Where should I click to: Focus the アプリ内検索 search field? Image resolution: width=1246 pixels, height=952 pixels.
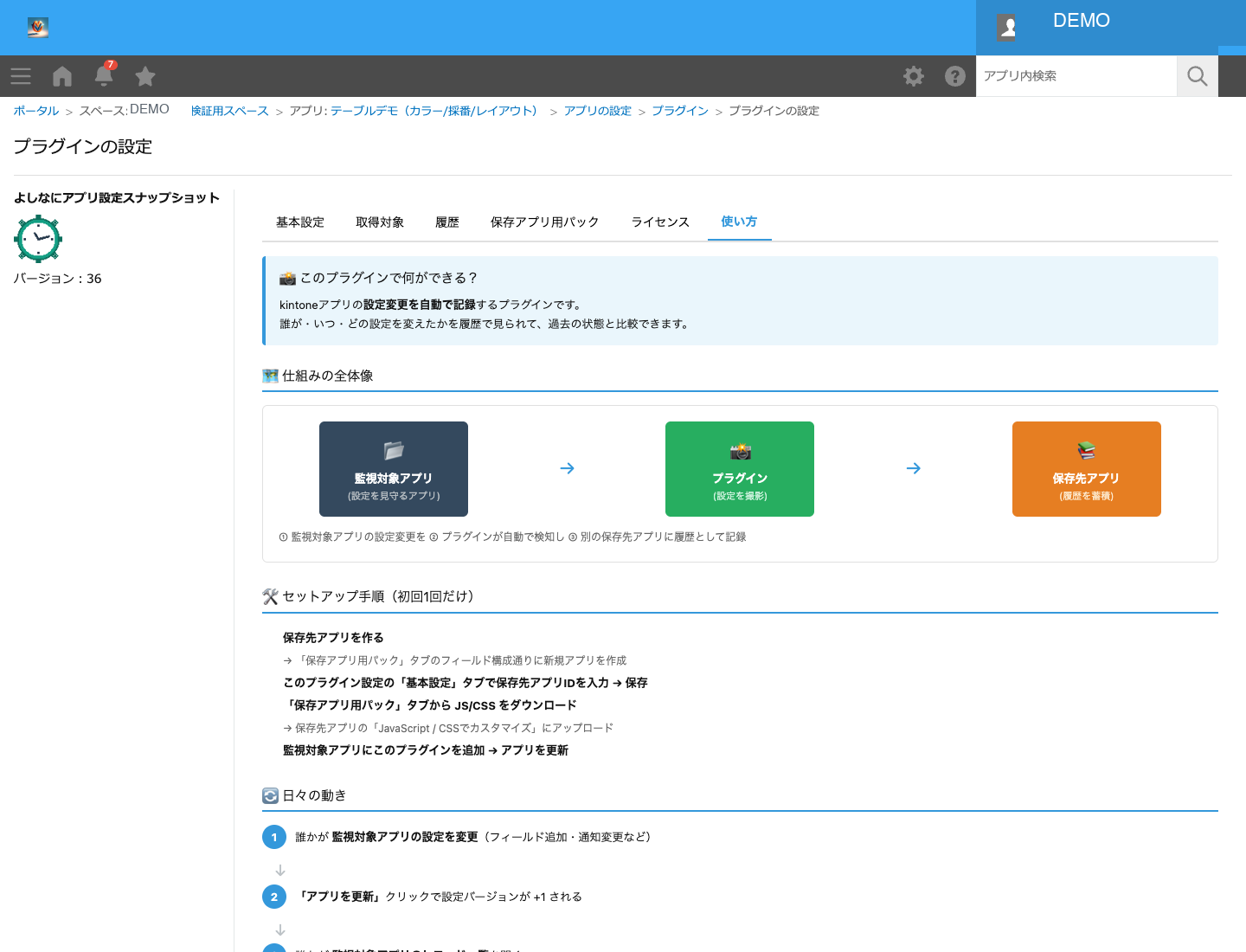point(1076,76)
